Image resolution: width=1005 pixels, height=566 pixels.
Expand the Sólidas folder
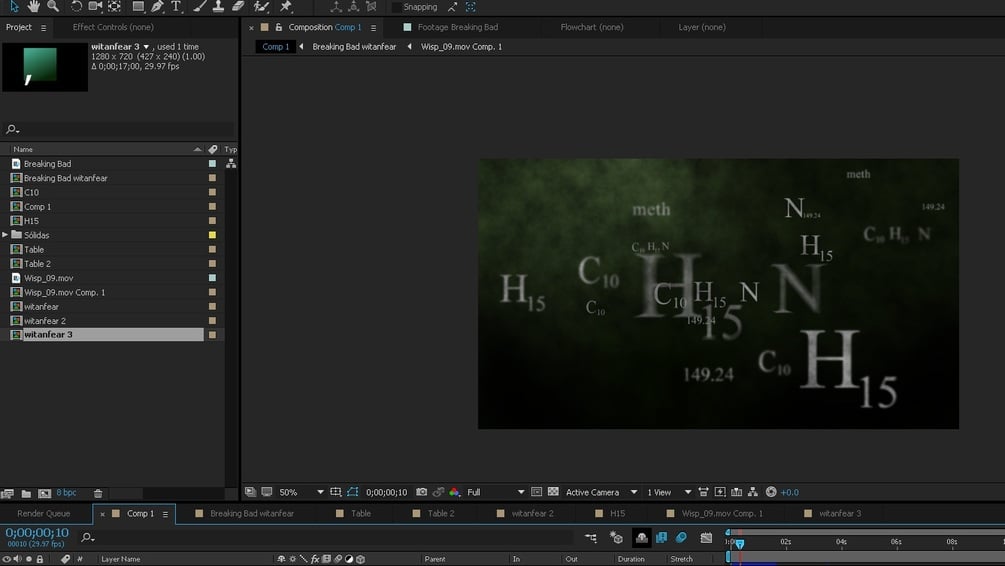click(5, 235)
